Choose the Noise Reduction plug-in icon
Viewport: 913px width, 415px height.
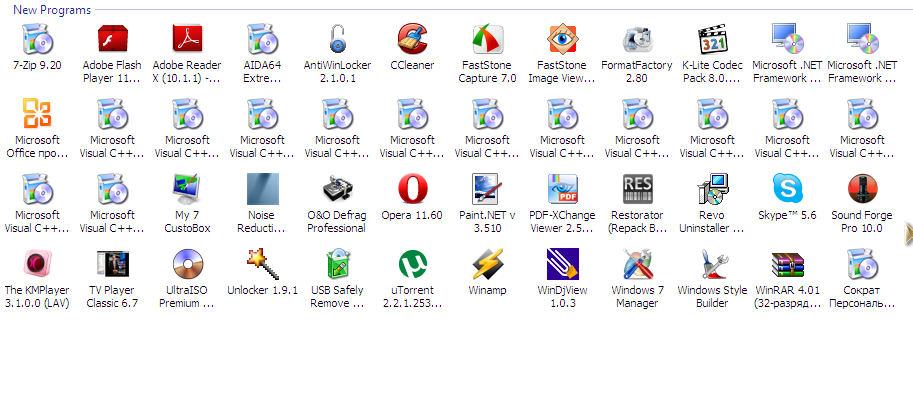coord(263,189)
